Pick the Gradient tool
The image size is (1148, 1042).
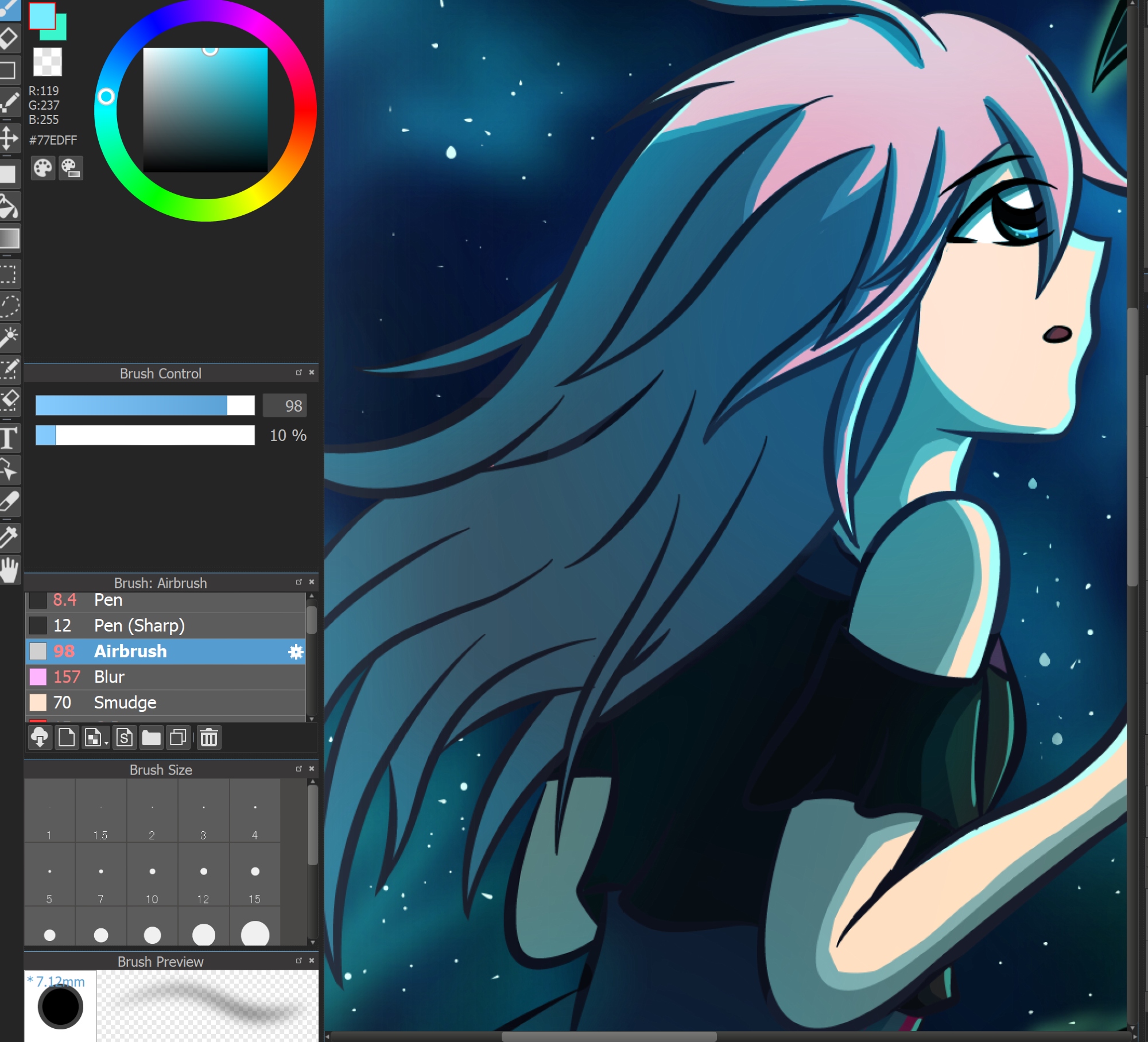click(x=9, y=239)
